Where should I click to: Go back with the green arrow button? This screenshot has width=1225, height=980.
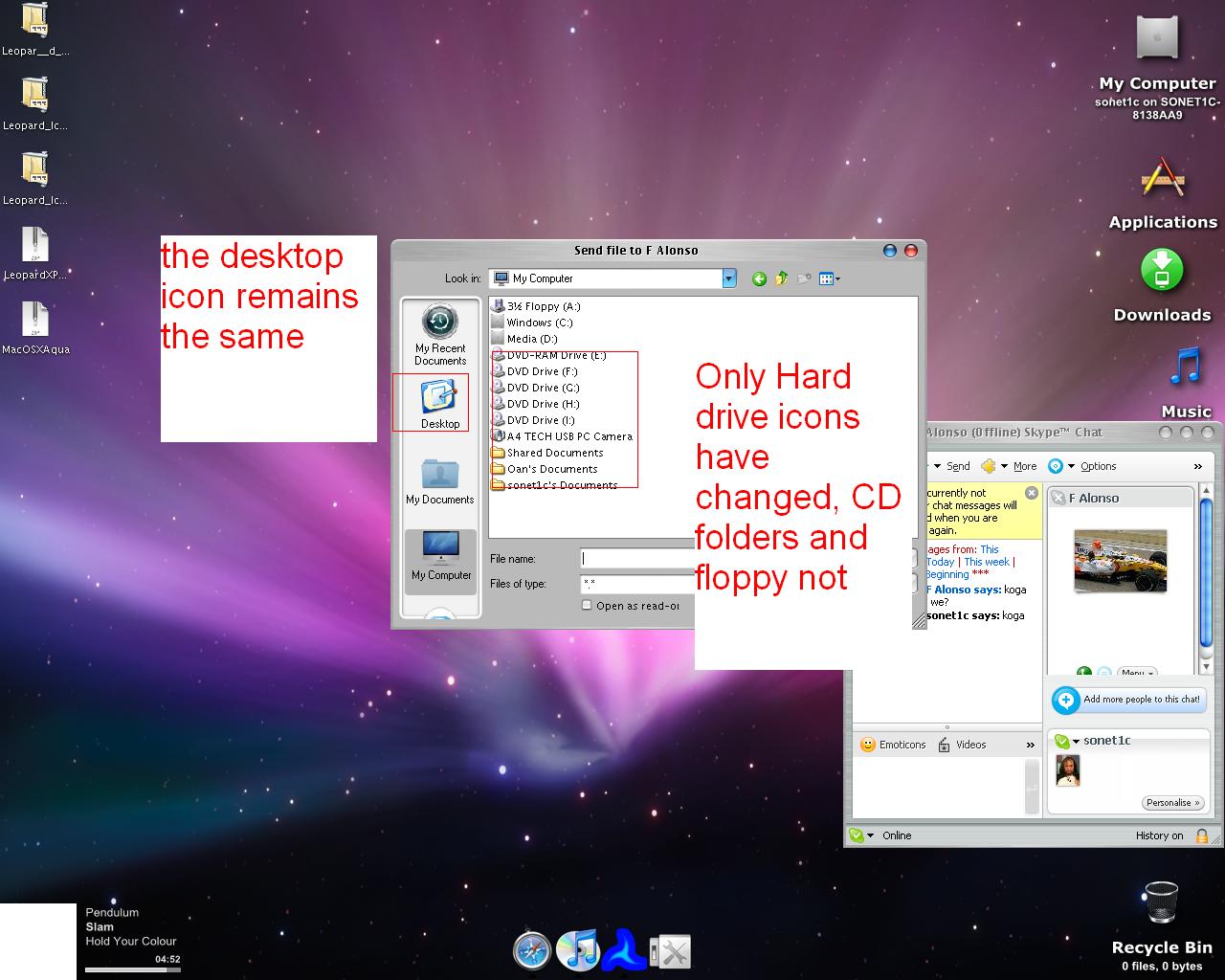coord(759,278)
